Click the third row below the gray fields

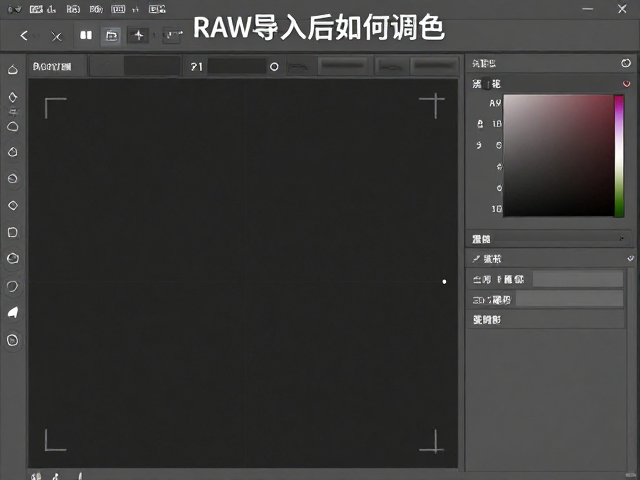click(546, 320)
